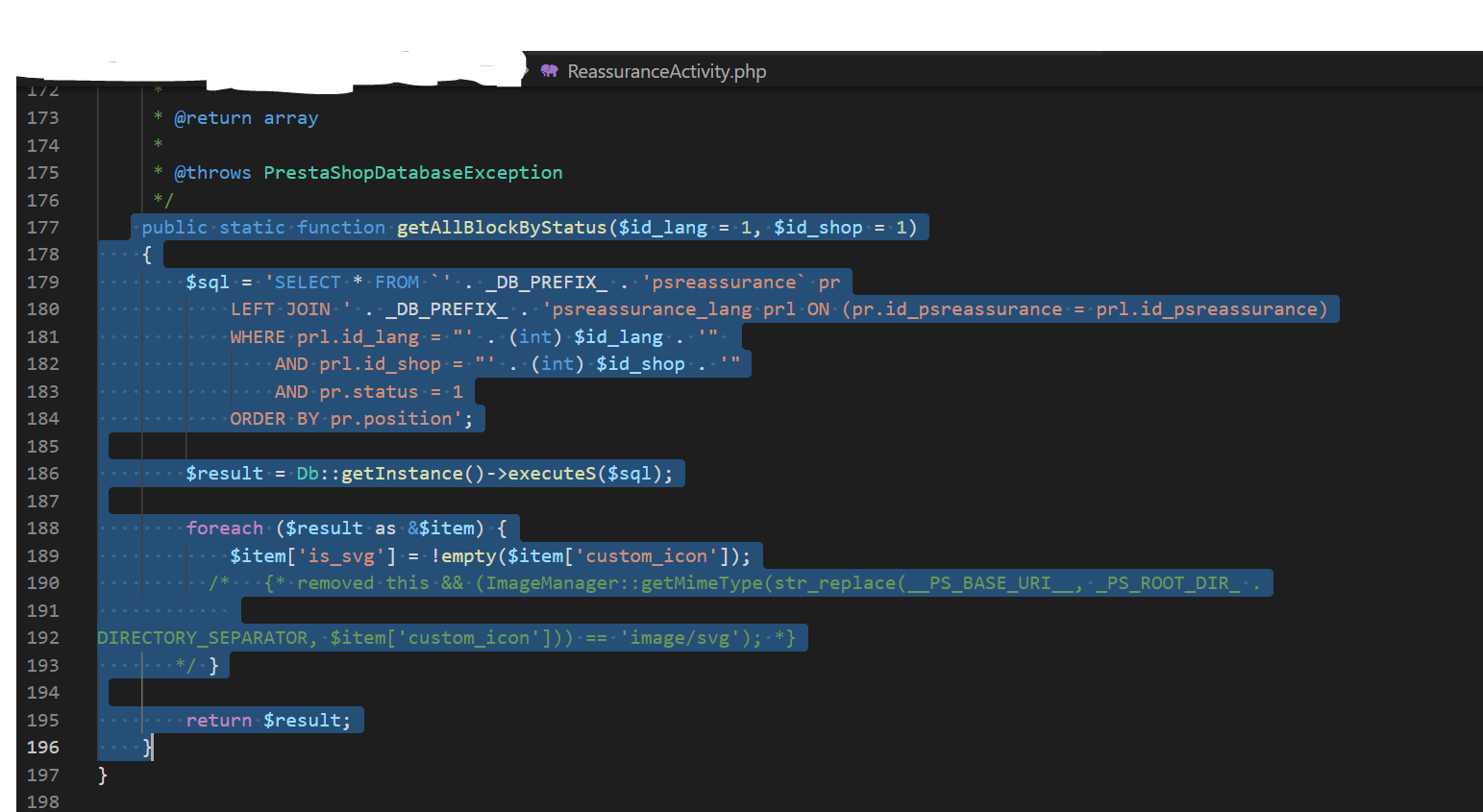Click 'return $result;' statement
The height and width of the screenshot is (812, 1483).
(x=268, y=720)
